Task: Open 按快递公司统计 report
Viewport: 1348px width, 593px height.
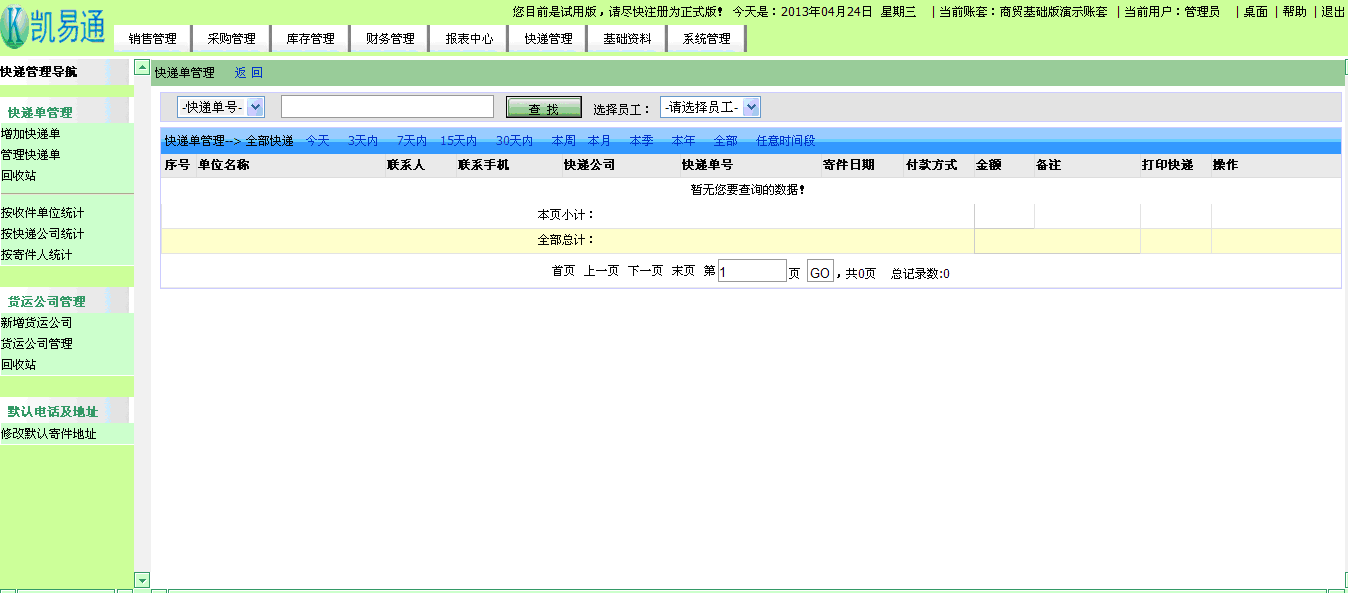Action: pyautogui.click(x=42, y=234)
